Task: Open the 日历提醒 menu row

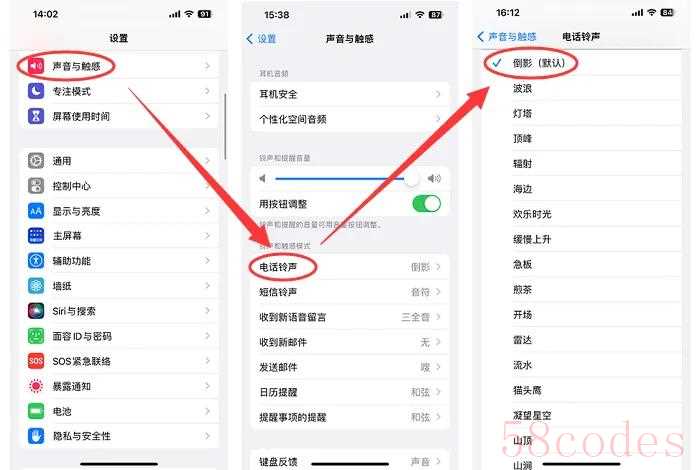Action: pyautogui.click(x=350, y=392)
